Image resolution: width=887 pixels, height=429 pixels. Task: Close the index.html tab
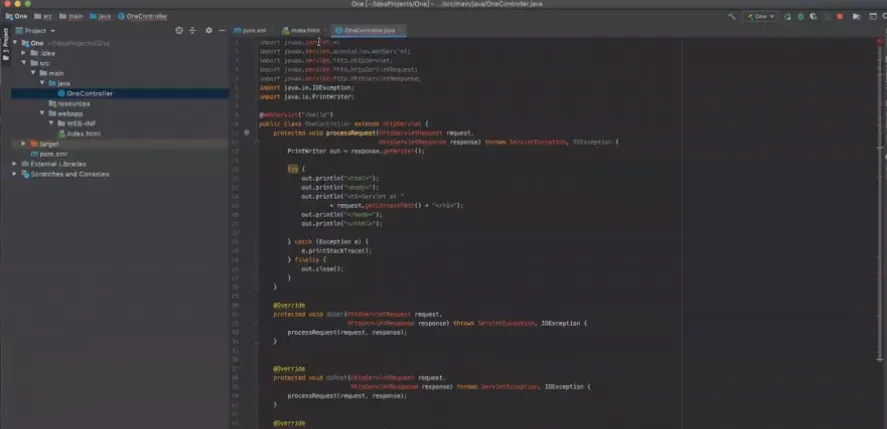[x=325, y=31]
